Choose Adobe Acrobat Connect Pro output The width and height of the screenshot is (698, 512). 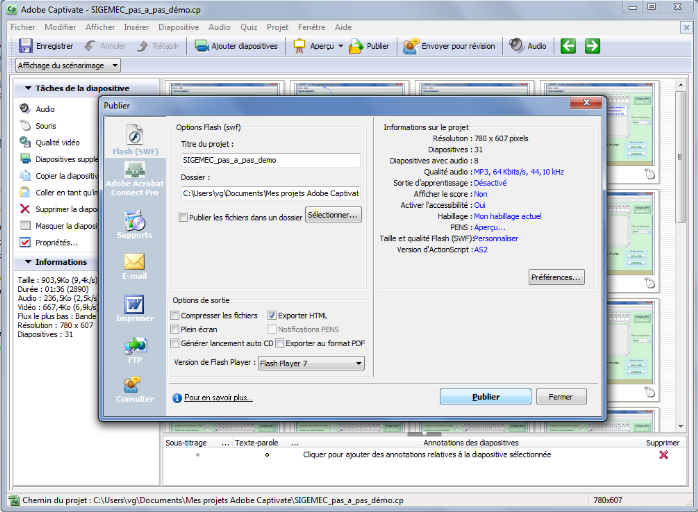click(135, 178)
